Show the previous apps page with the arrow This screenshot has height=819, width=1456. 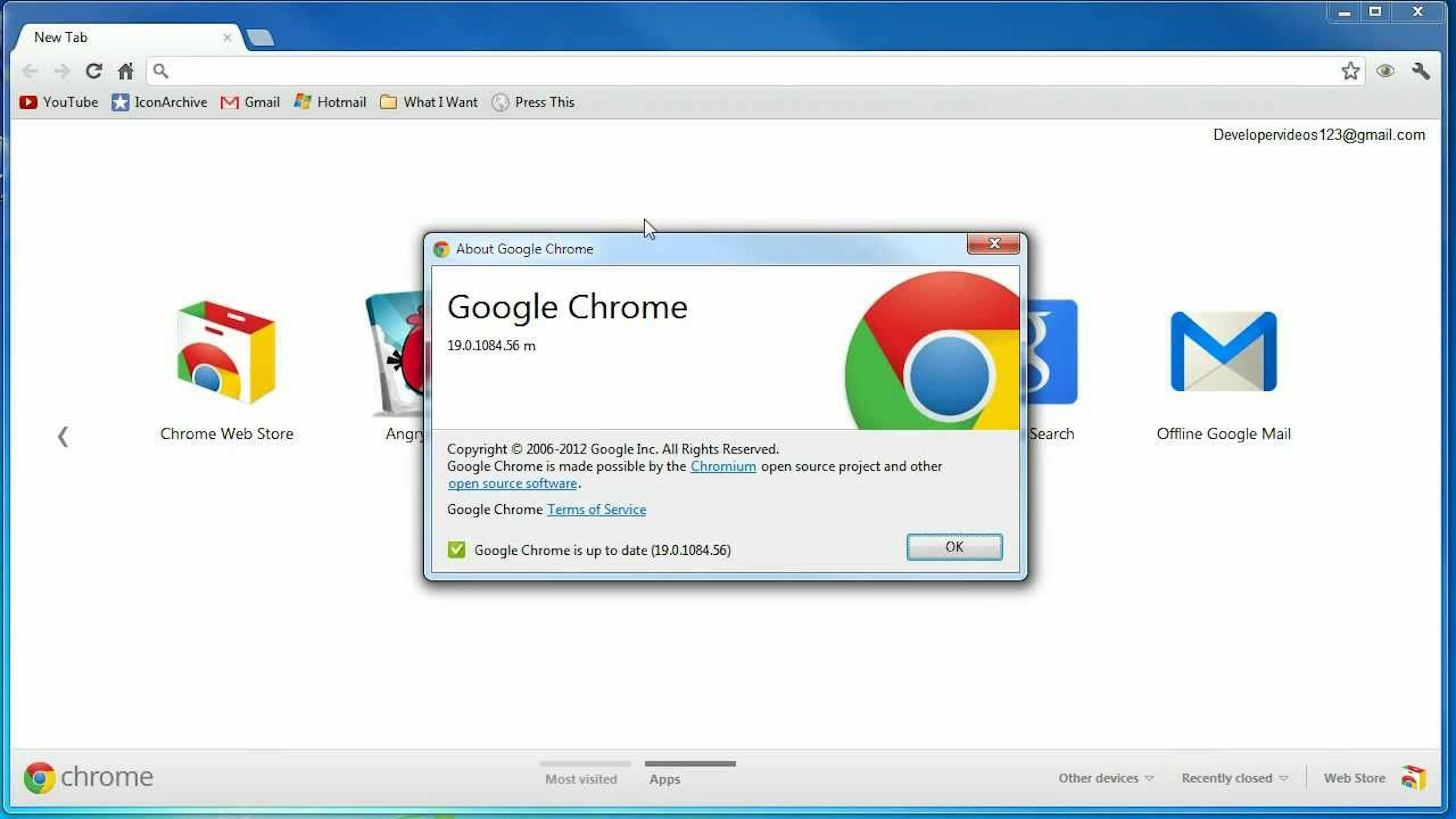(63, 437)
